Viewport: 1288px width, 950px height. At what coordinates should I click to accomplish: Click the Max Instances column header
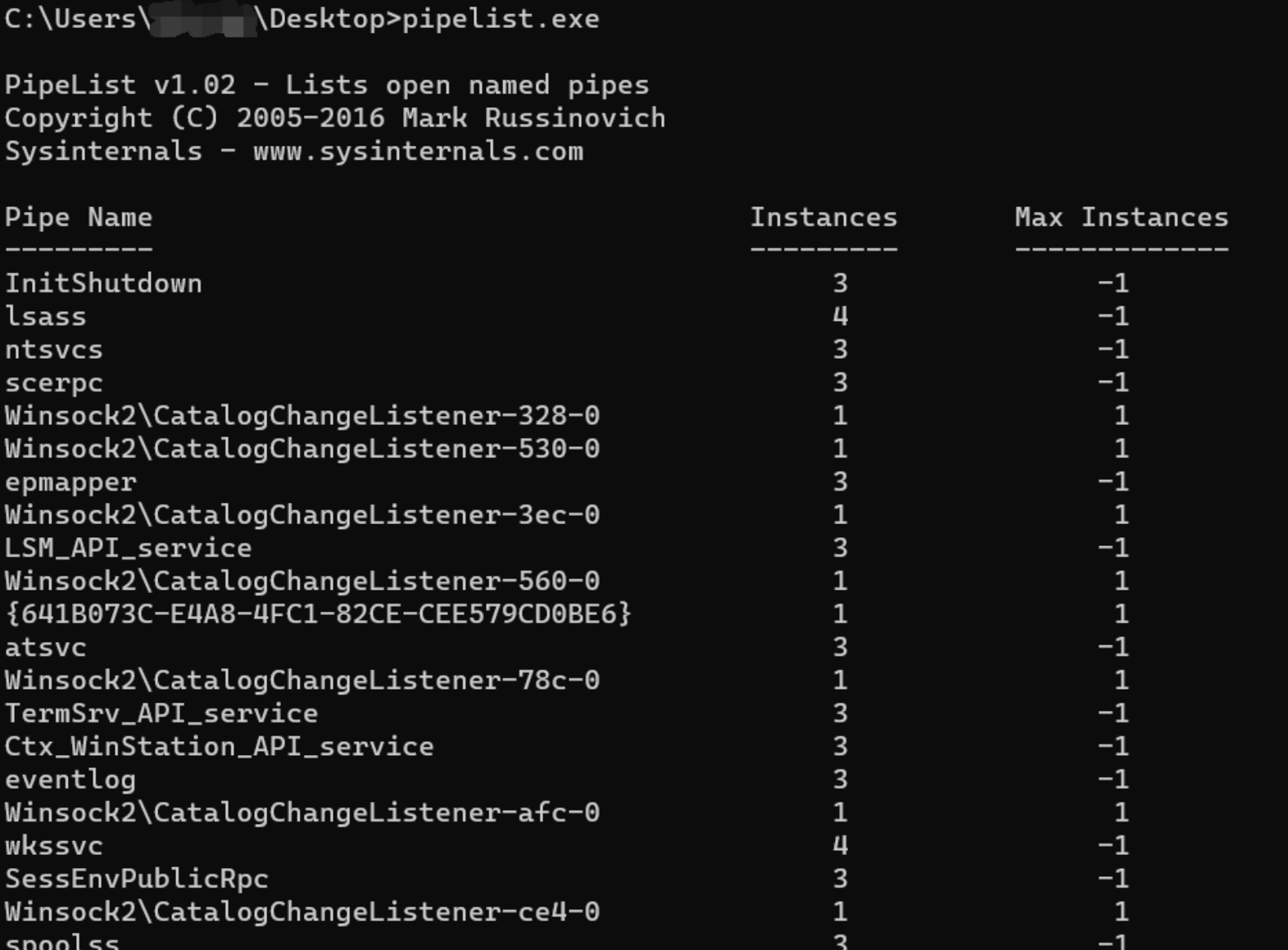click(x=1121, y=217)
